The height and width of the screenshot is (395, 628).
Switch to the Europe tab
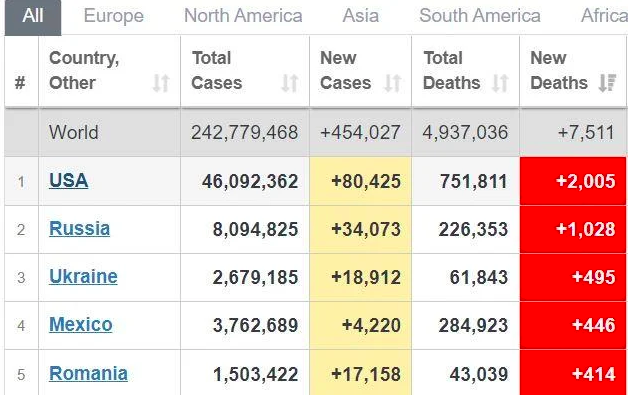pyautogui.click(x=114, y=16)
